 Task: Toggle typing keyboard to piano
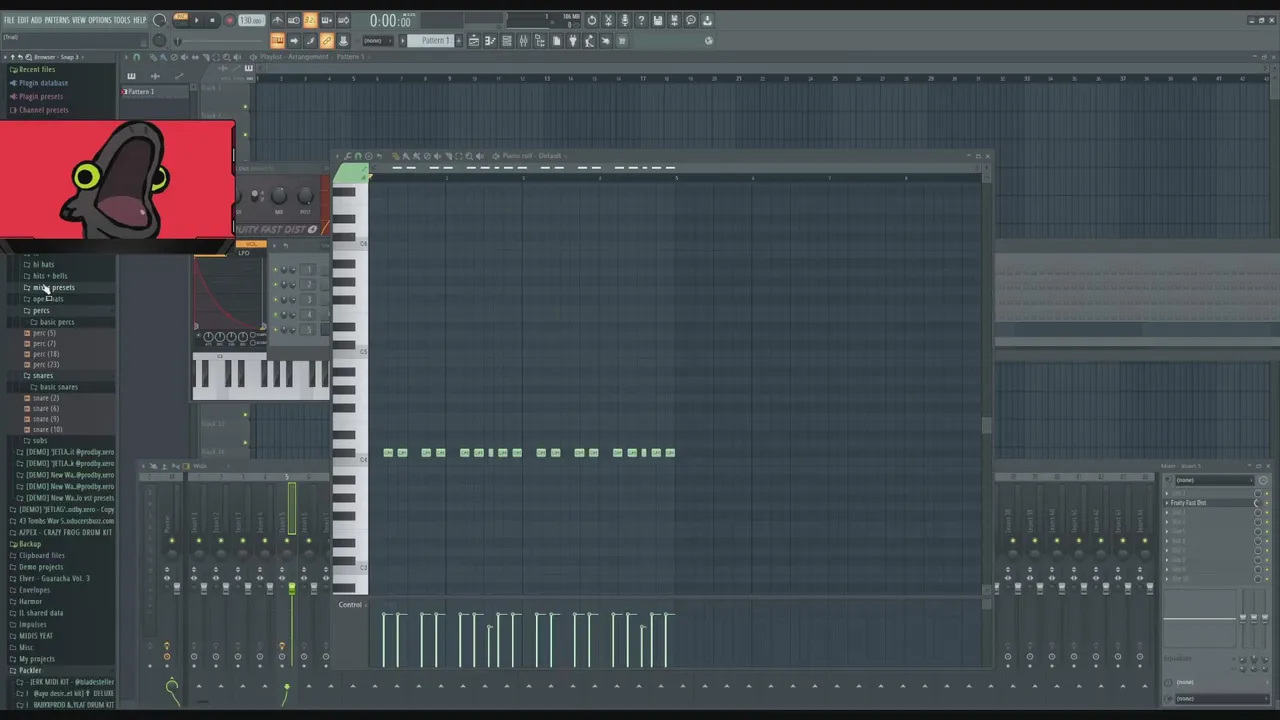(277, 40)
